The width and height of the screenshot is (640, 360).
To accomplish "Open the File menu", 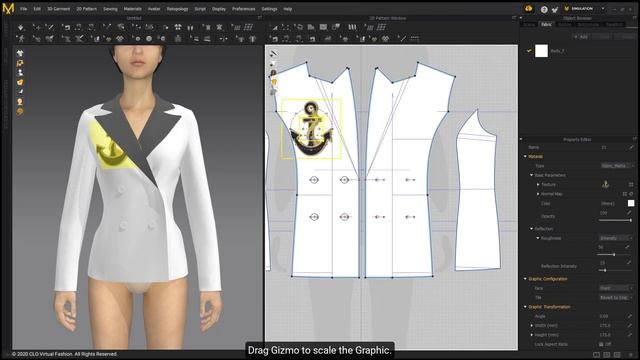I will click(24, 9).
